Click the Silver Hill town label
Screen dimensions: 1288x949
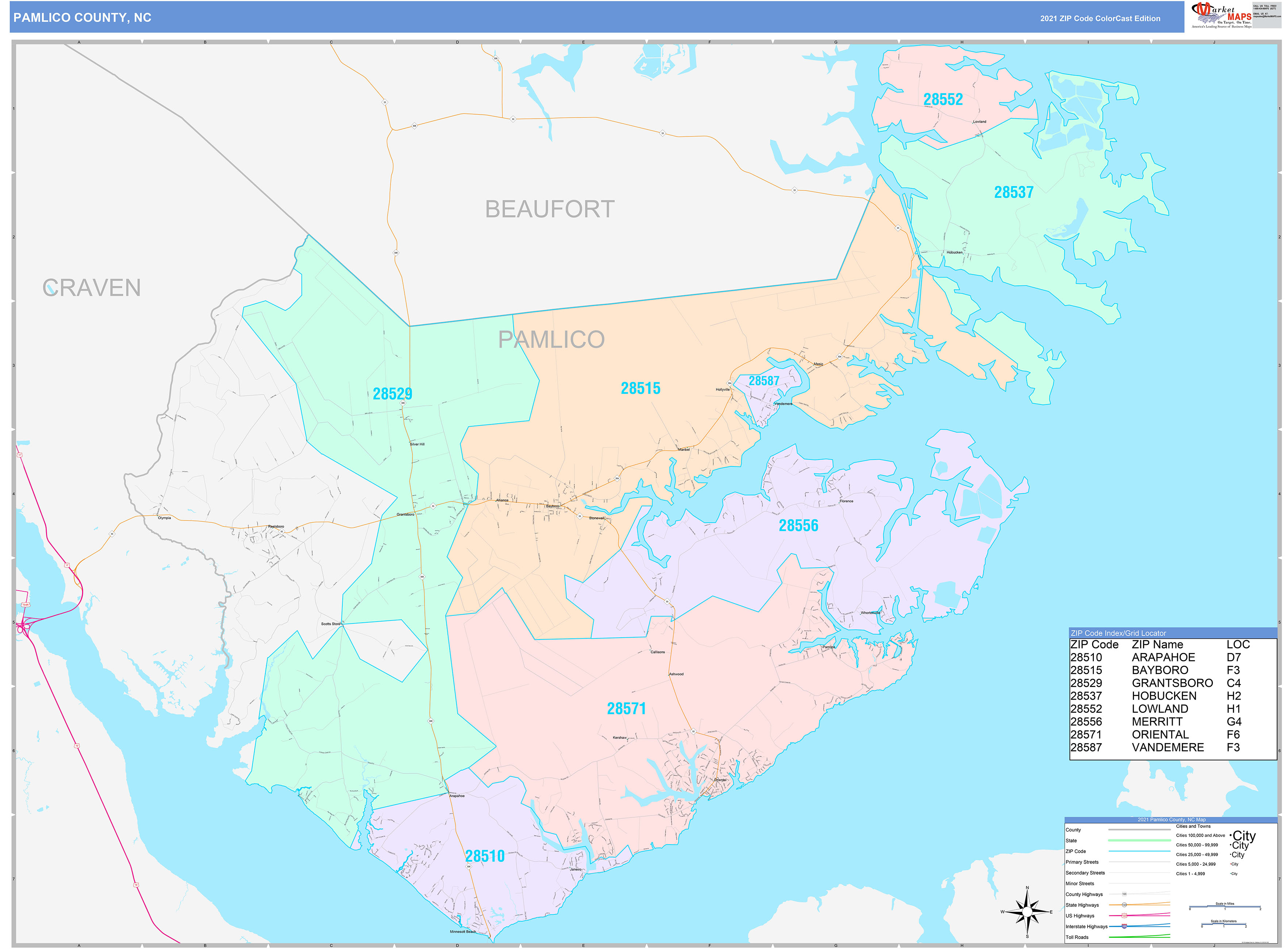(417, 445)
